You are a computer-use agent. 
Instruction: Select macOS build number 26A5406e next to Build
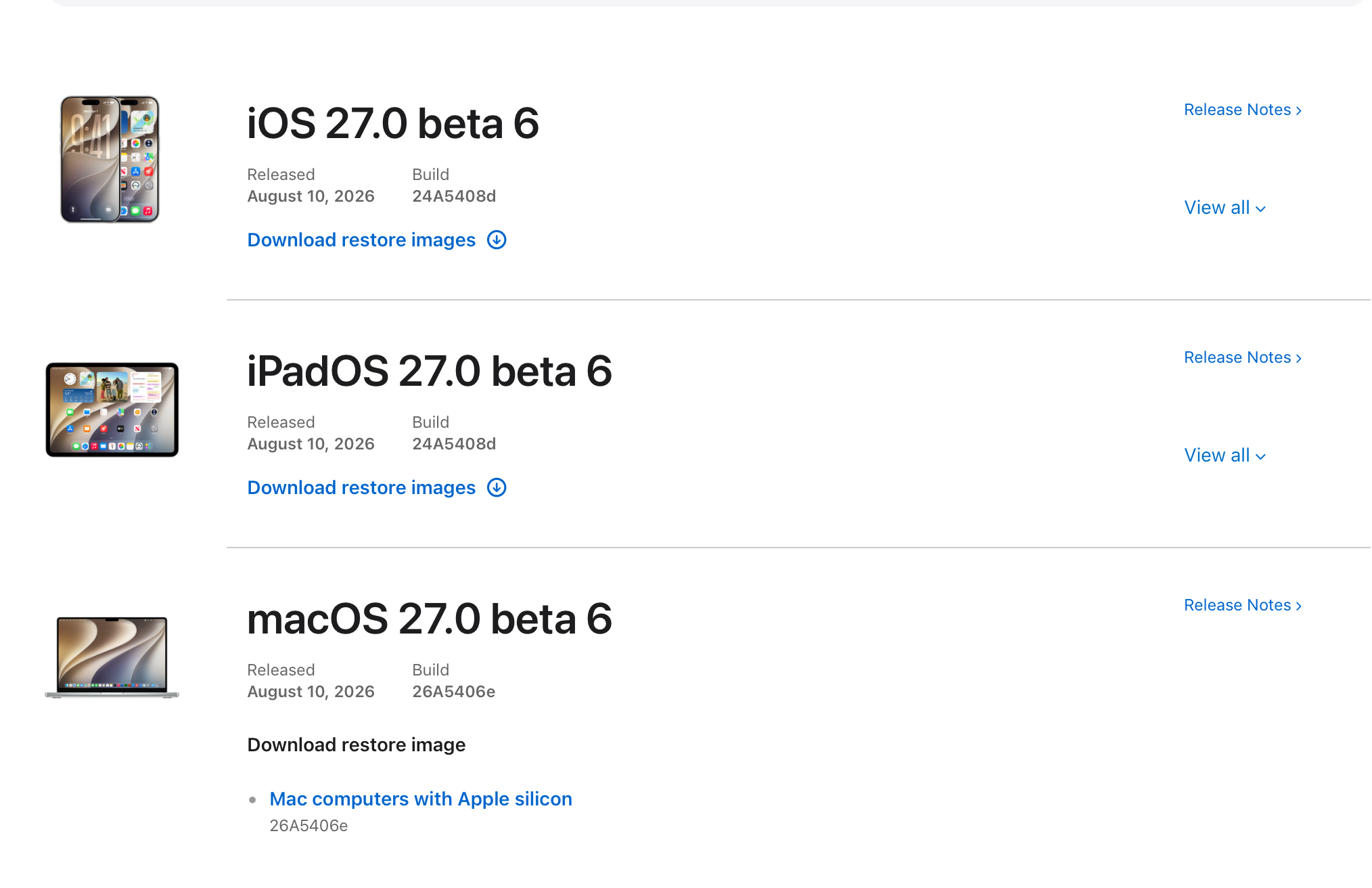tap(454, 692)
